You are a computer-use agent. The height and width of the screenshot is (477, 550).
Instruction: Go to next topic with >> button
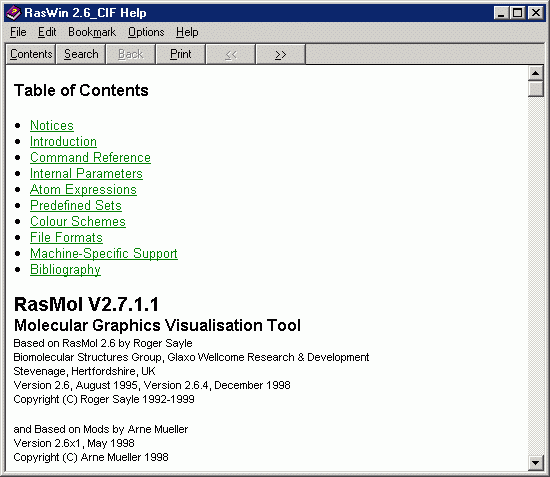coord(281,54)
